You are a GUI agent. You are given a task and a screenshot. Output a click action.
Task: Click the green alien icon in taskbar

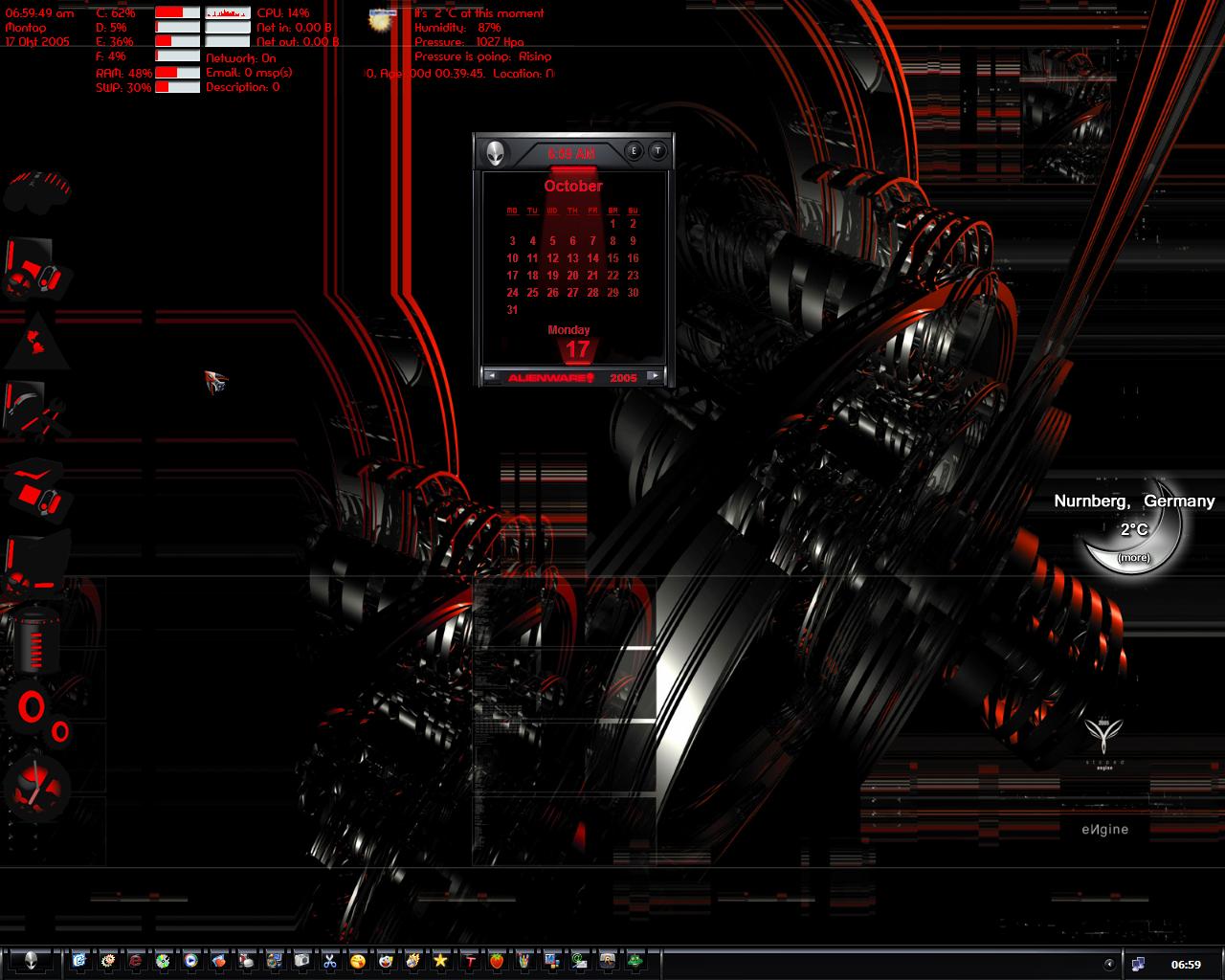(635, 961)
